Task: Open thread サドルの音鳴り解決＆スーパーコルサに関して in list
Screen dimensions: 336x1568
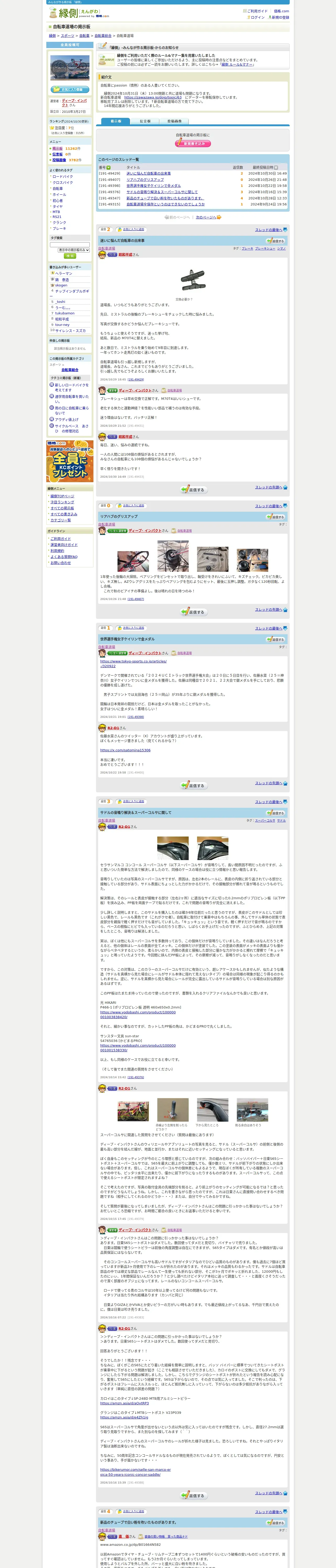Action: (162, 192)
